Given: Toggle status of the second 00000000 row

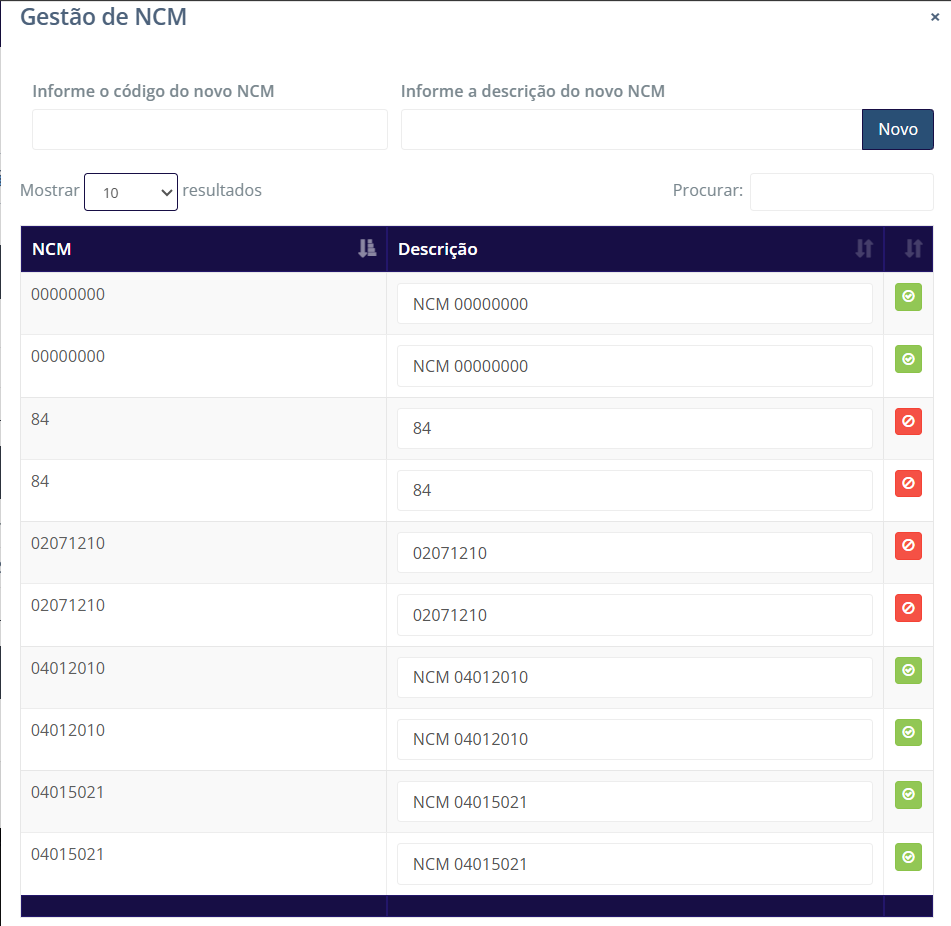Looking at the screenshot, I should (x=908, y=359).
